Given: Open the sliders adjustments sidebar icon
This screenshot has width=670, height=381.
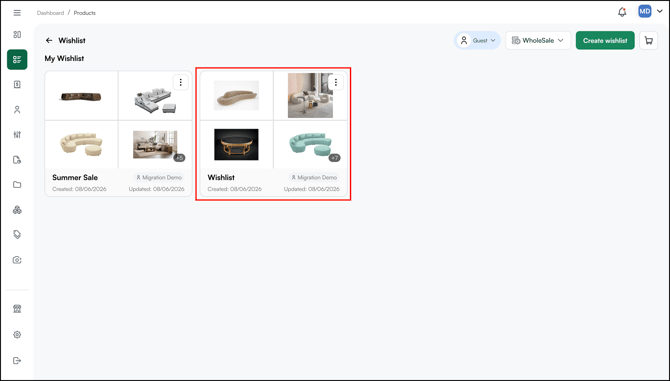Looking at the screenshot, I should coord(17,135).
